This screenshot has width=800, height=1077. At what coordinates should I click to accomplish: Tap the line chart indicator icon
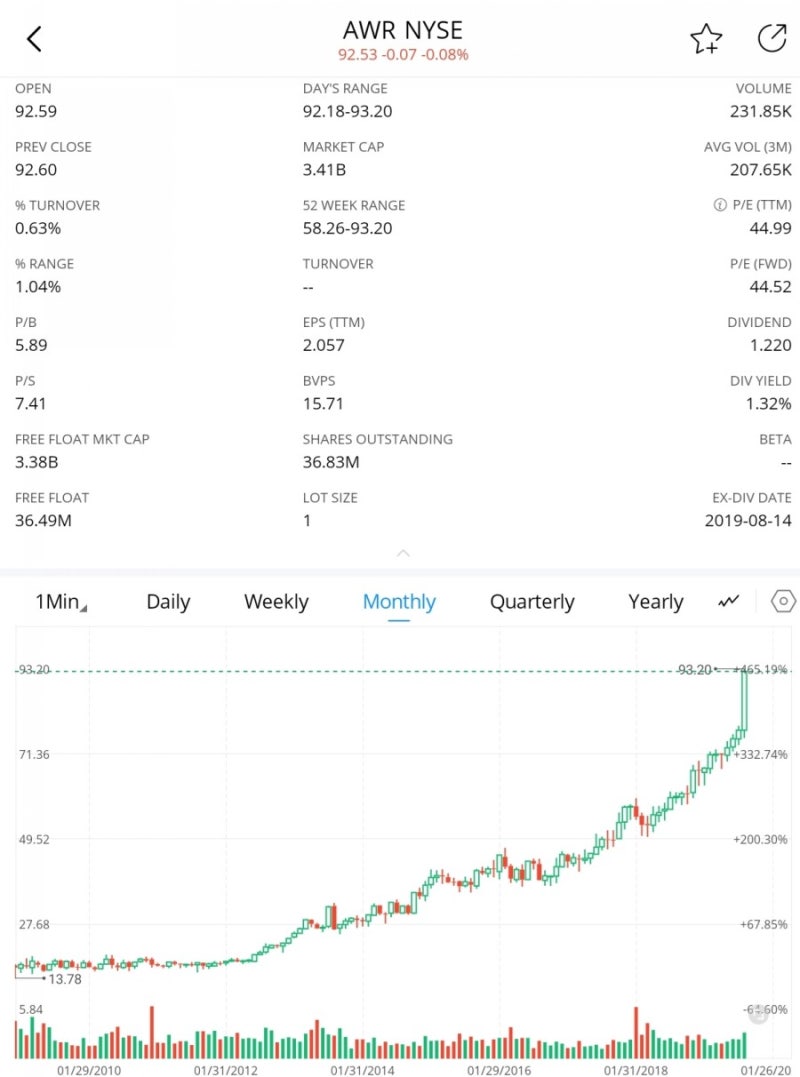point(729,601)
